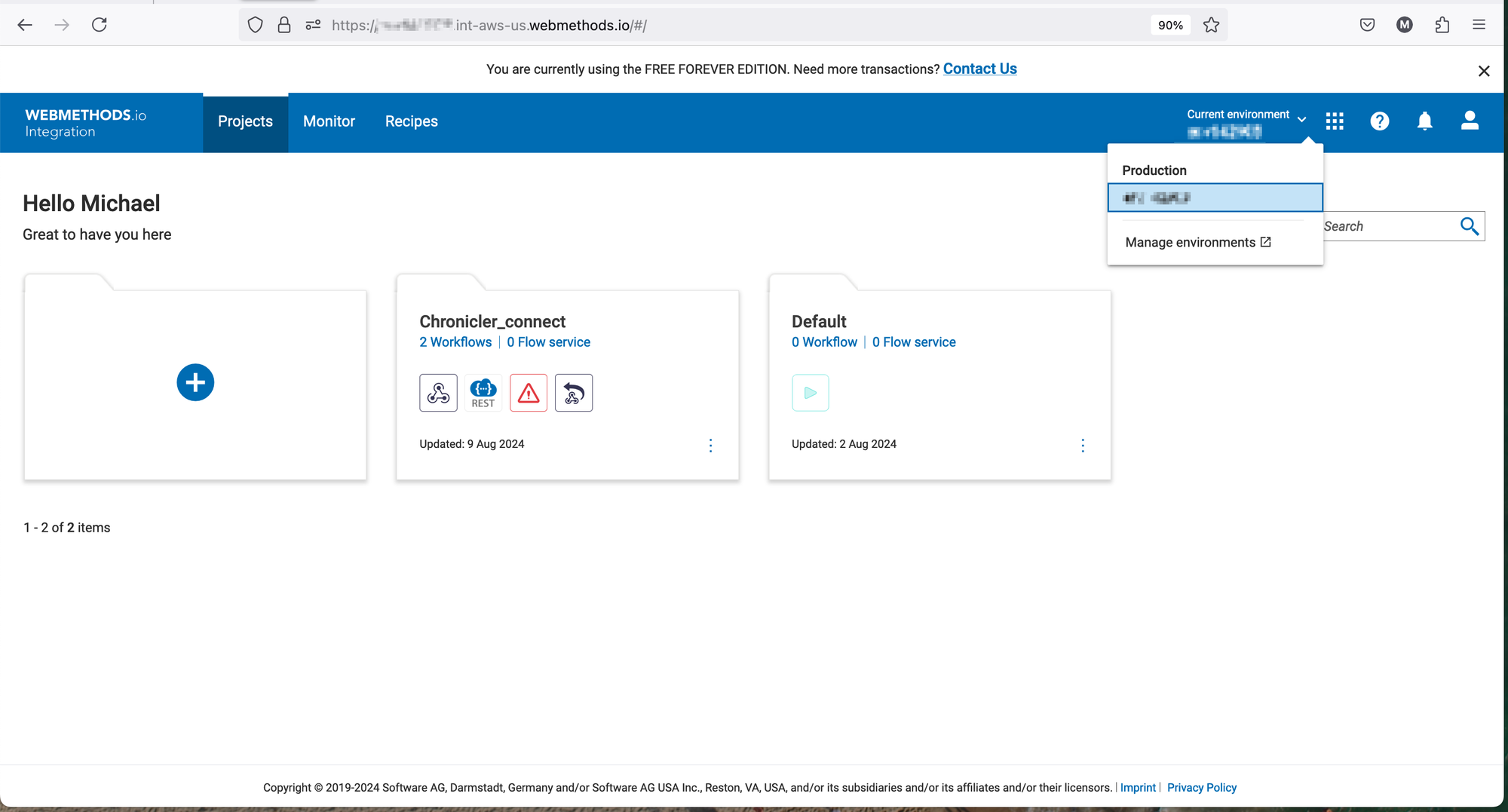View notifications via bell icon
1508x812 pixels.
tap(1424, 121)
